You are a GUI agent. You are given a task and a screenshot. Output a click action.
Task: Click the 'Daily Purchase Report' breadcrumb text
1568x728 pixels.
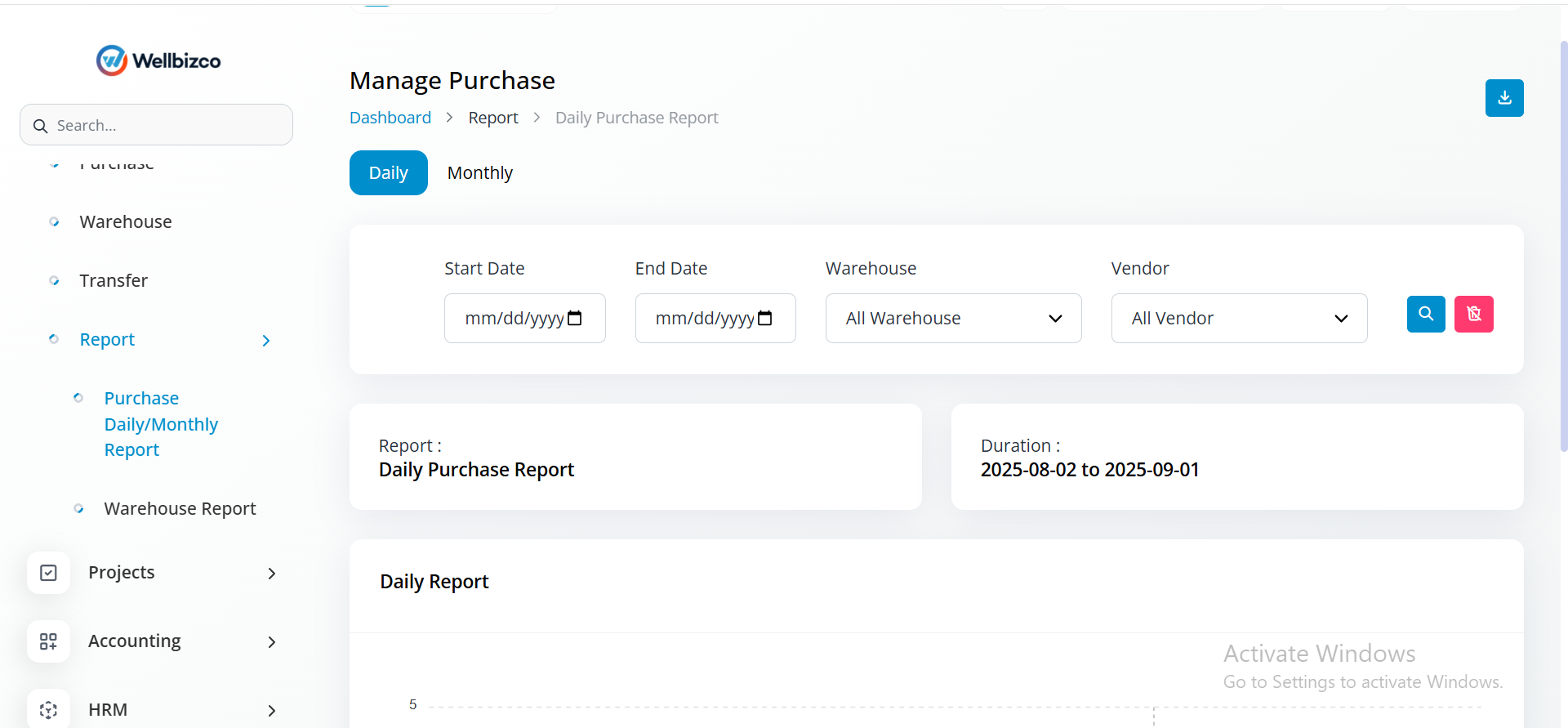pos(637,118)
